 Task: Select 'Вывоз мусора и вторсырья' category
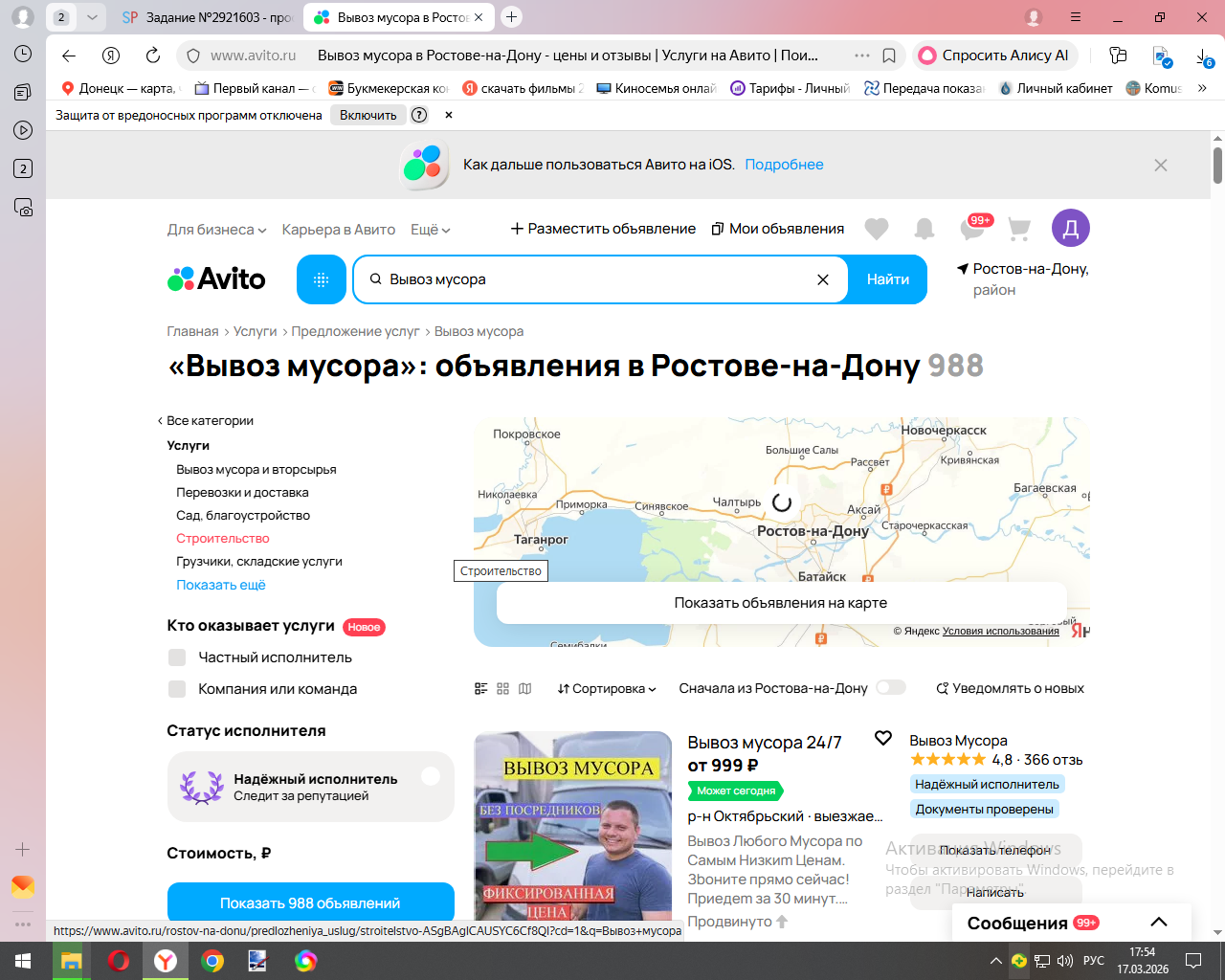(x=256, y=470)
